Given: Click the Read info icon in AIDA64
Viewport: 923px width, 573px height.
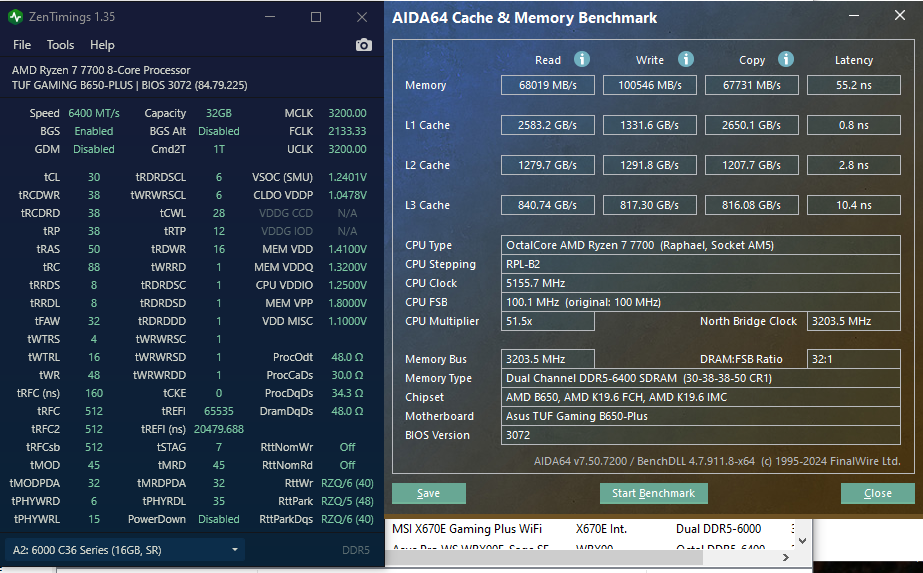Looking at the screenshot, I should (x=582, y=59).
